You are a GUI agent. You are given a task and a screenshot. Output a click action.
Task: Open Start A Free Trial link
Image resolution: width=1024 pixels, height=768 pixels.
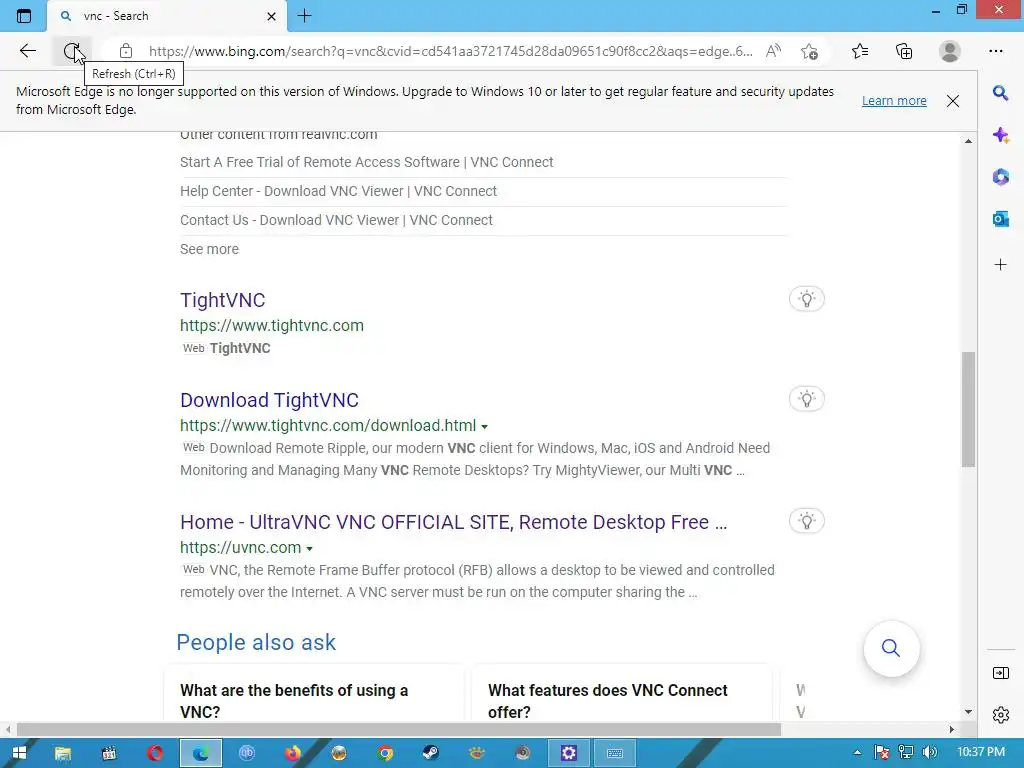(x=366, y=162)
